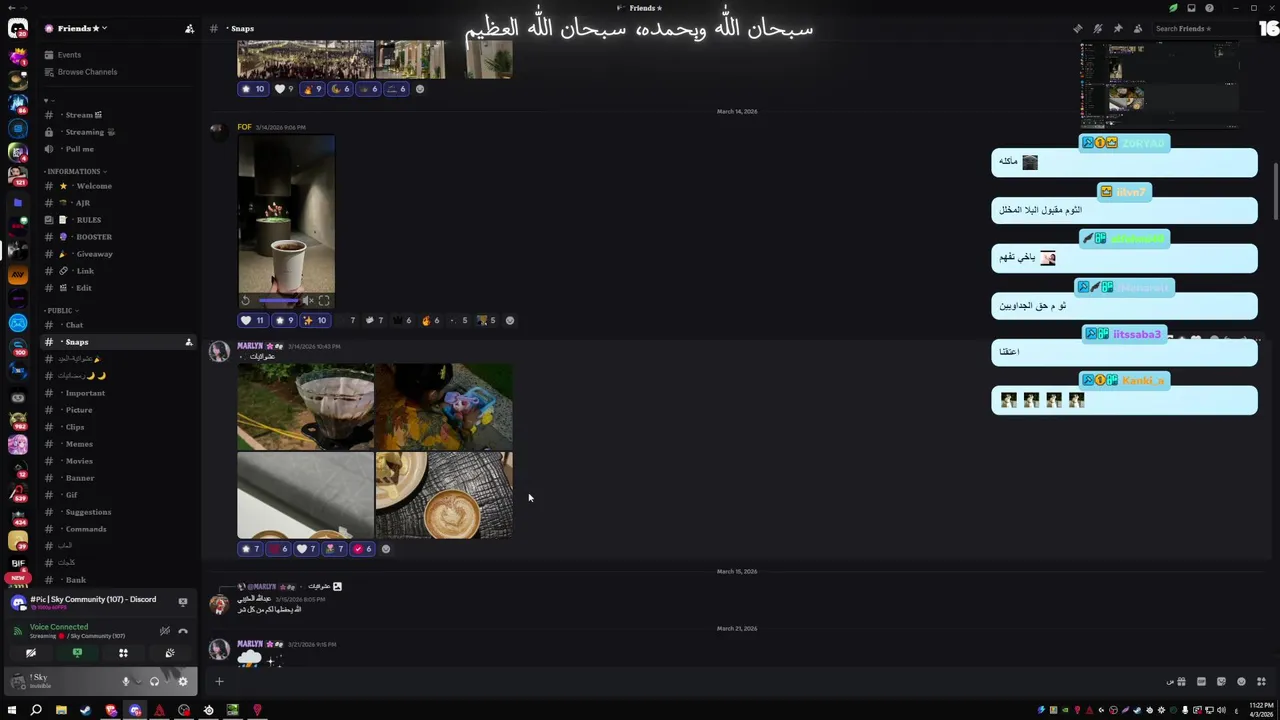This screenshot has height=720, width=1280.
Task: Replay FOF's video clip
Action: point(246,300)
